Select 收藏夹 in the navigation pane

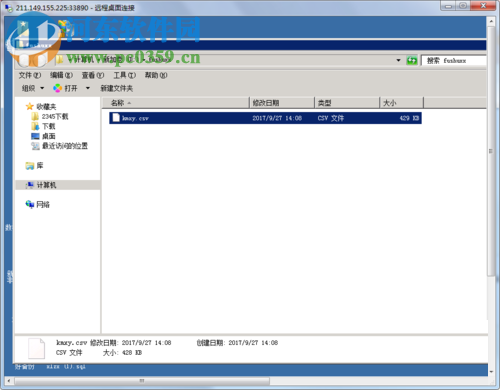click(x=46, y=107)
